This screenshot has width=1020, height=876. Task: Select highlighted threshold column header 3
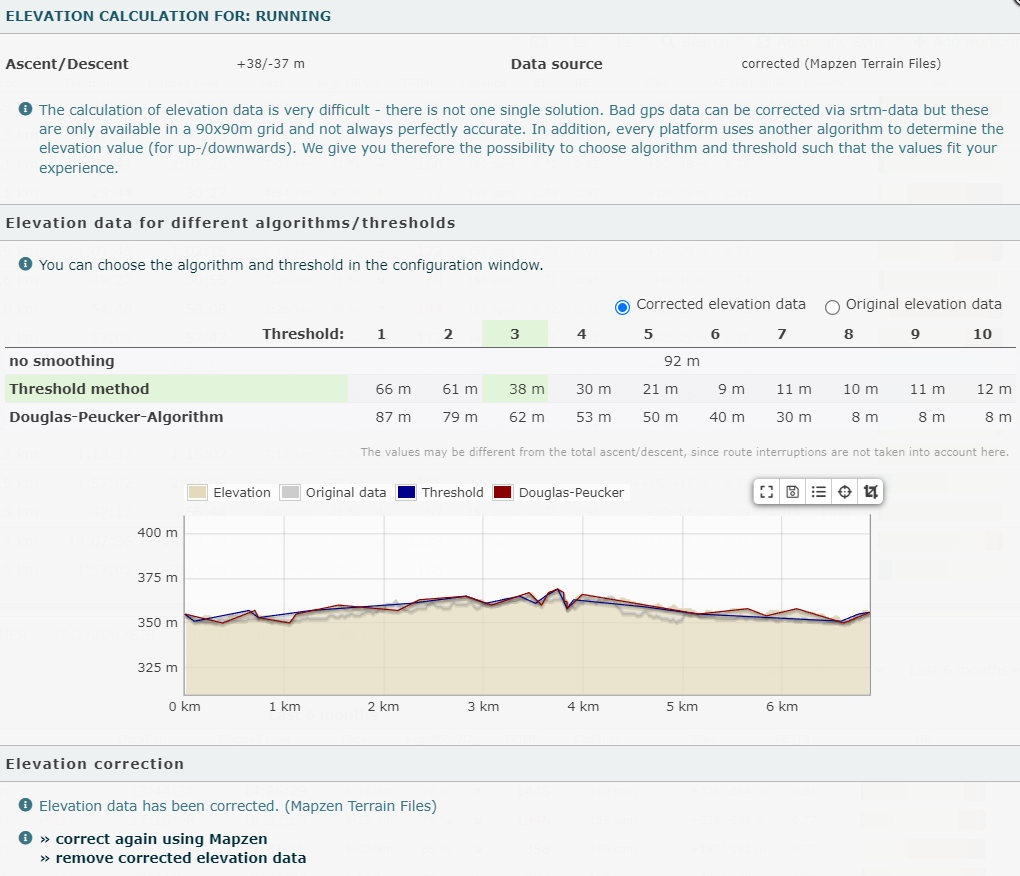pos(515,334)
